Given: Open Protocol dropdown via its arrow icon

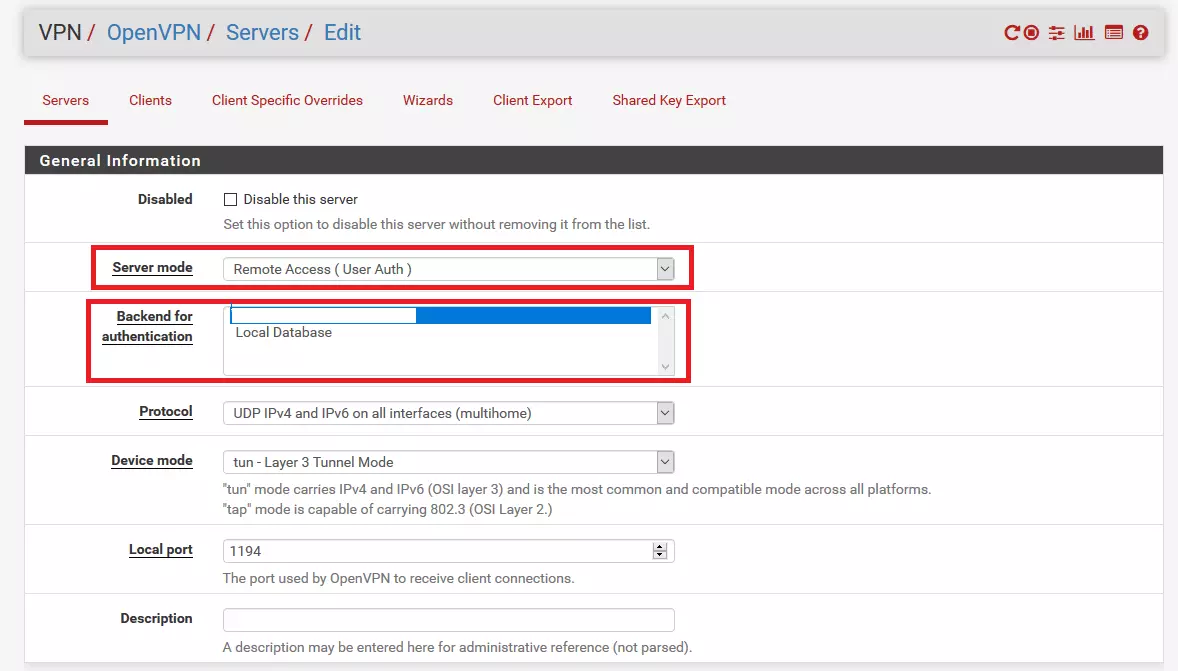Looking at the screenshot, I should (x=664, y=412).
